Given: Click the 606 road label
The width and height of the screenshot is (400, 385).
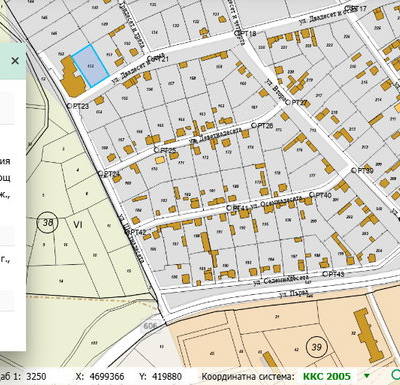Looking at the screenshot, I should (x=150, y=325).
